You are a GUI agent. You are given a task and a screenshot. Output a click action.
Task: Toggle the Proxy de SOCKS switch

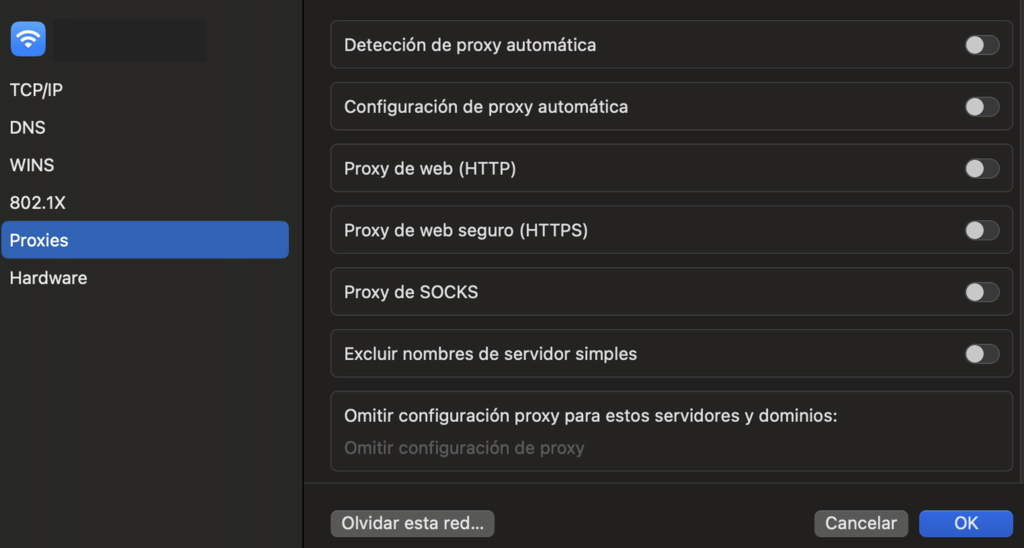click(x=982, y=292)
